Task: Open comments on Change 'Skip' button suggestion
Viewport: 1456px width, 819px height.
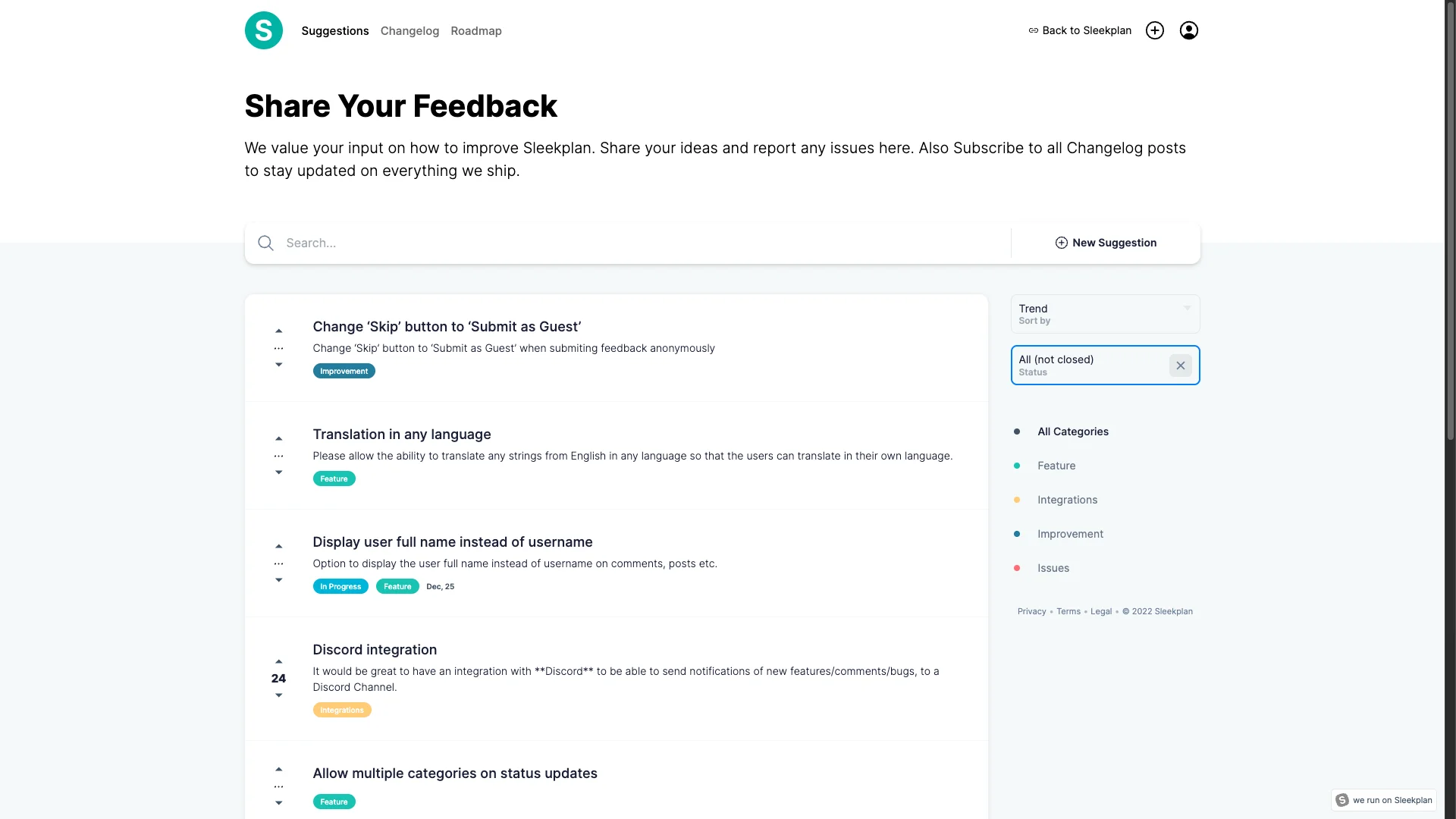Action: tap(278, 347)
